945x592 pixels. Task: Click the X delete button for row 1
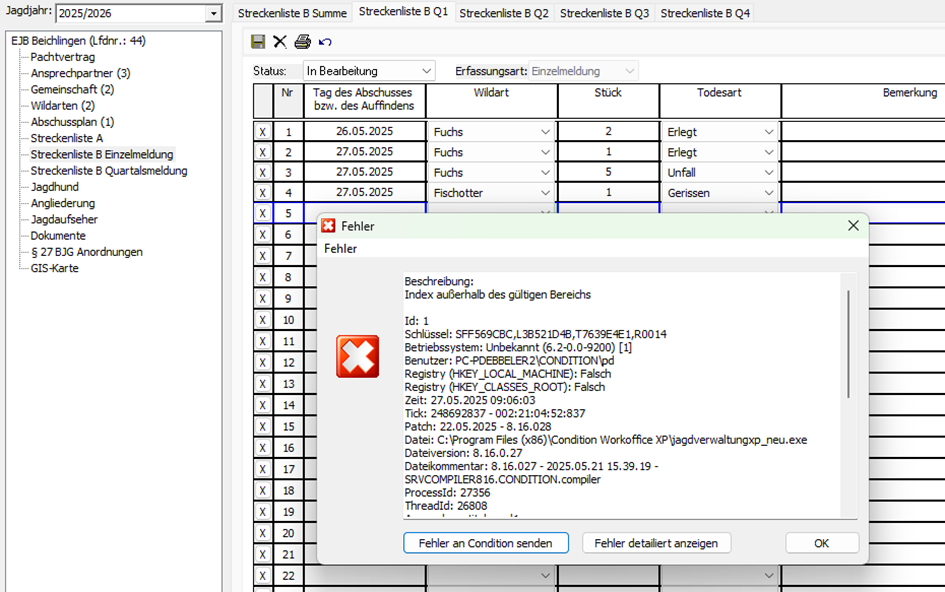click(x=263, y=132)
